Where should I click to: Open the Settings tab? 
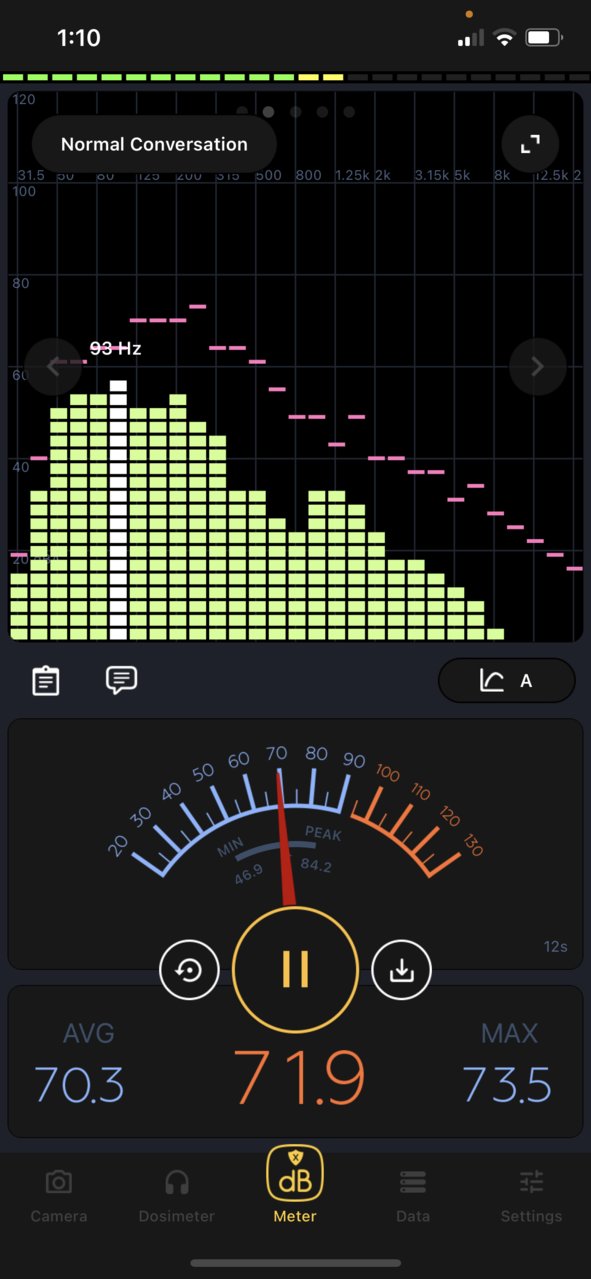[x=531, y=1196]
